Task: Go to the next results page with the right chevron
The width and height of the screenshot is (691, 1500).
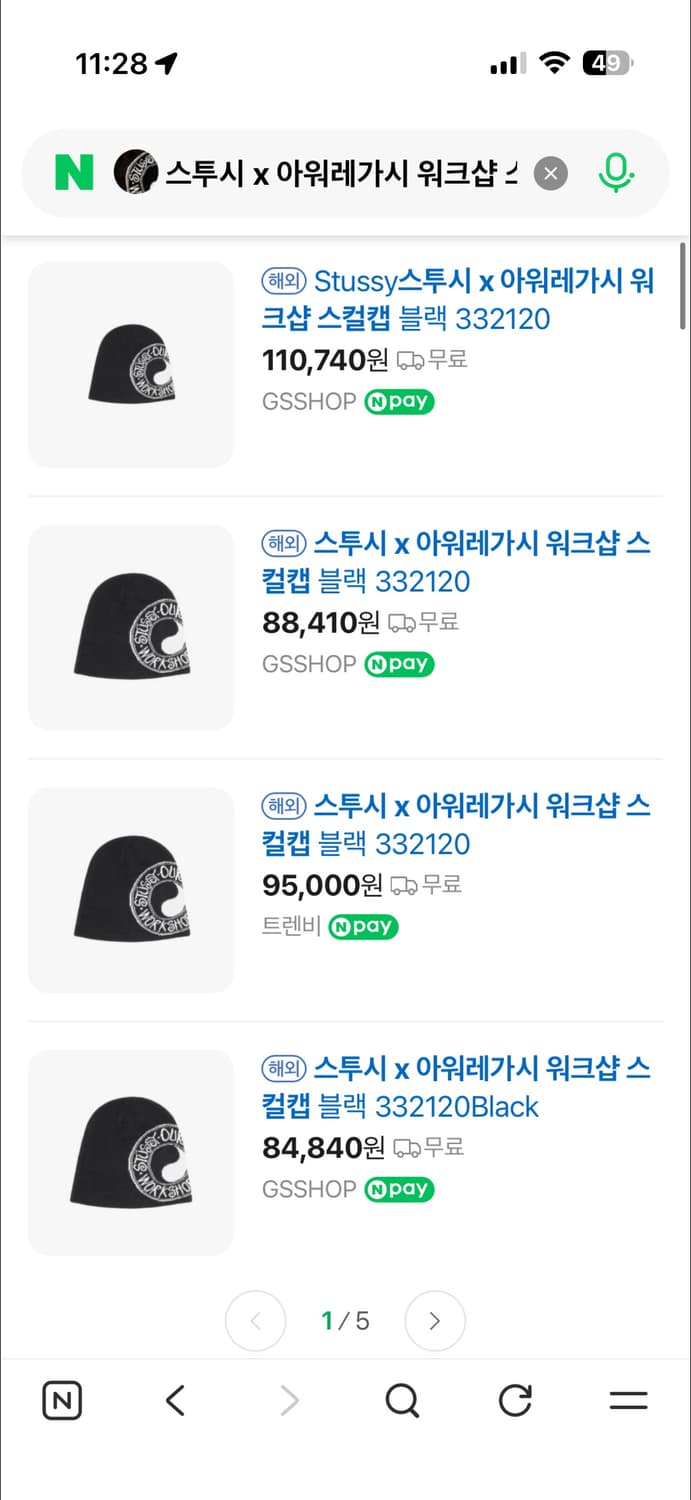Action: [435, 1320]
